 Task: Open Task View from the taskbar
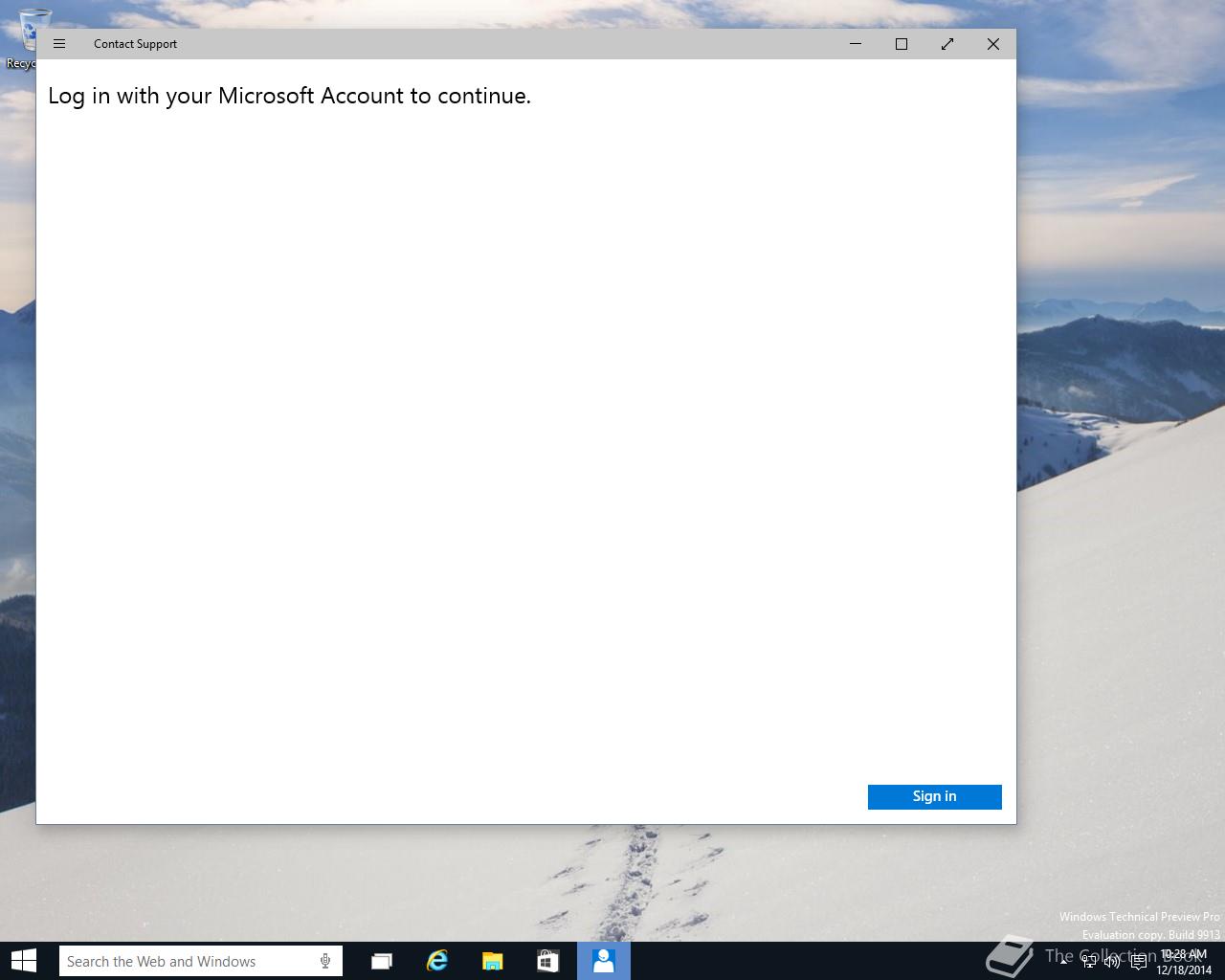pyautogui.click(x=382, y=961)
